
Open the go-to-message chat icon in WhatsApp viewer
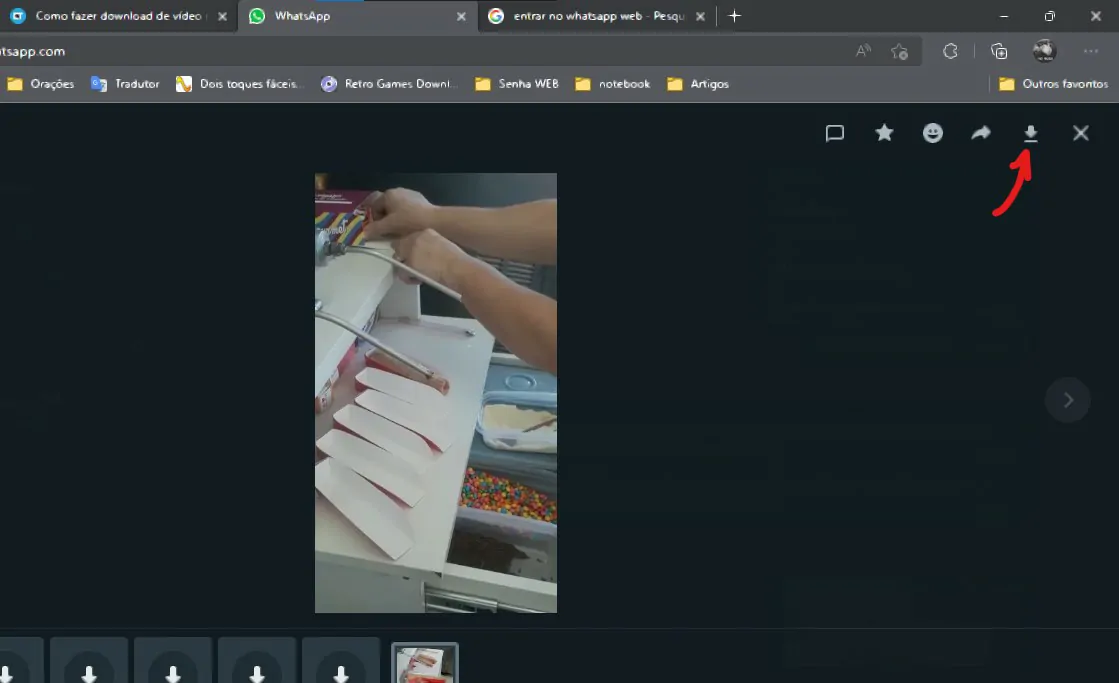tap(834, 133)
